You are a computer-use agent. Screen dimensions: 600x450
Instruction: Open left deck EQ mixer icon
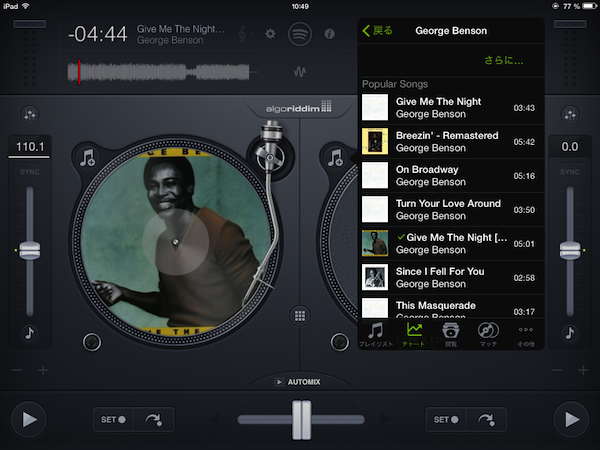30,114
